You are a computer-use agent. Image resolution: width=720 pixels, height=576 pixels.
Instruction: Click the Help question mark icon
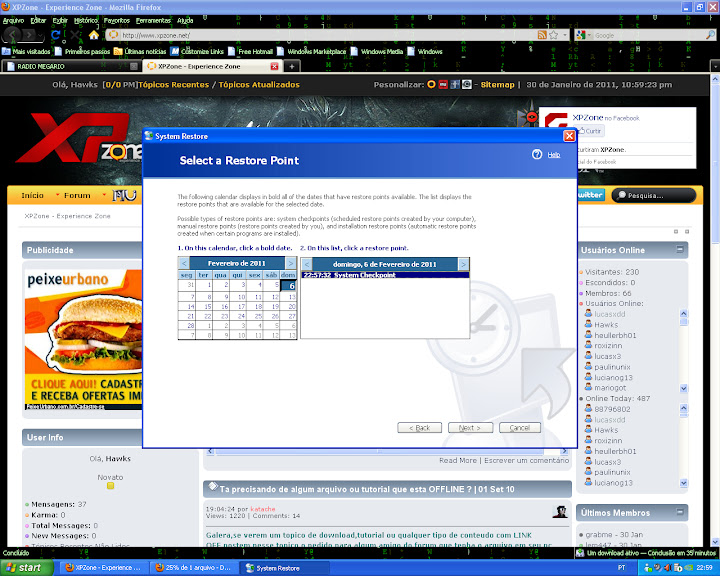coord(537,154)
